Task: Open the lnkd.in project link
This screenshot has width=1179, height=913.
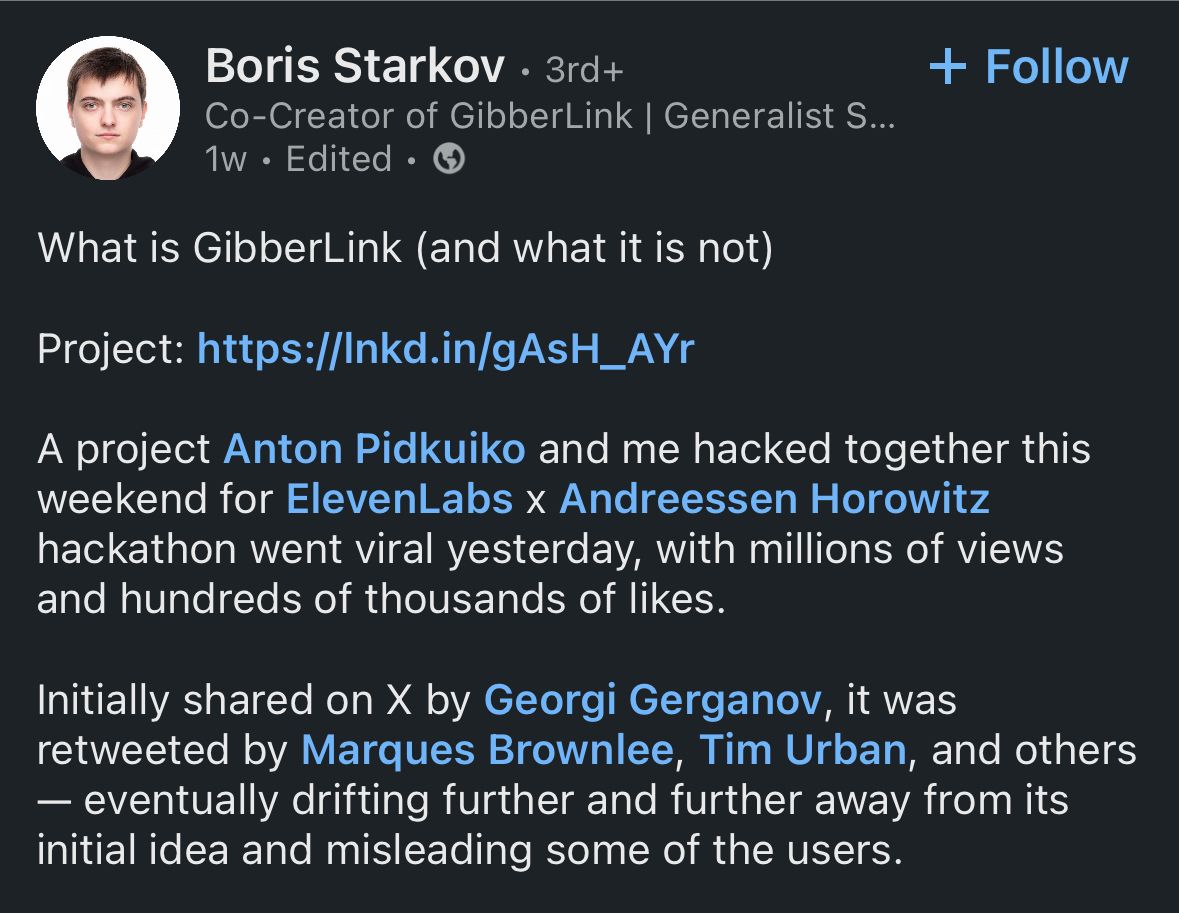Action: [x=445, y=349]
